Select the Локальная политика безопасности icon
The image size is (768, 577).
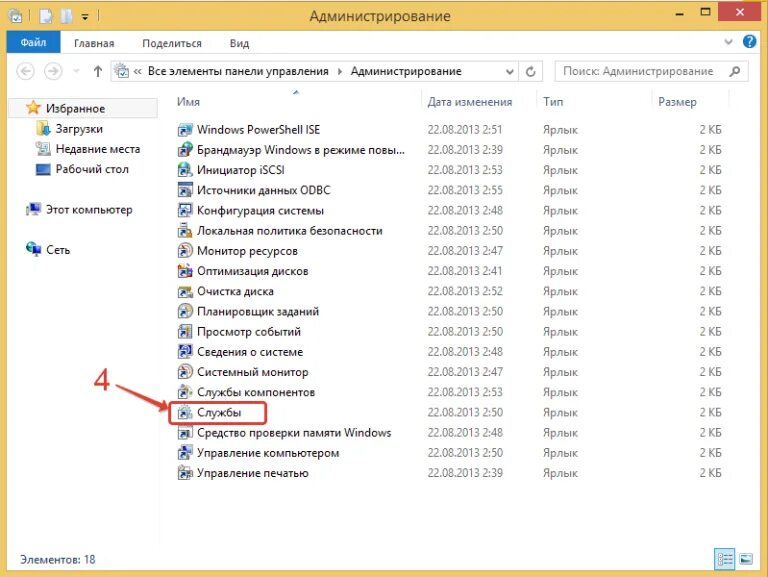[x=185, y=231]
